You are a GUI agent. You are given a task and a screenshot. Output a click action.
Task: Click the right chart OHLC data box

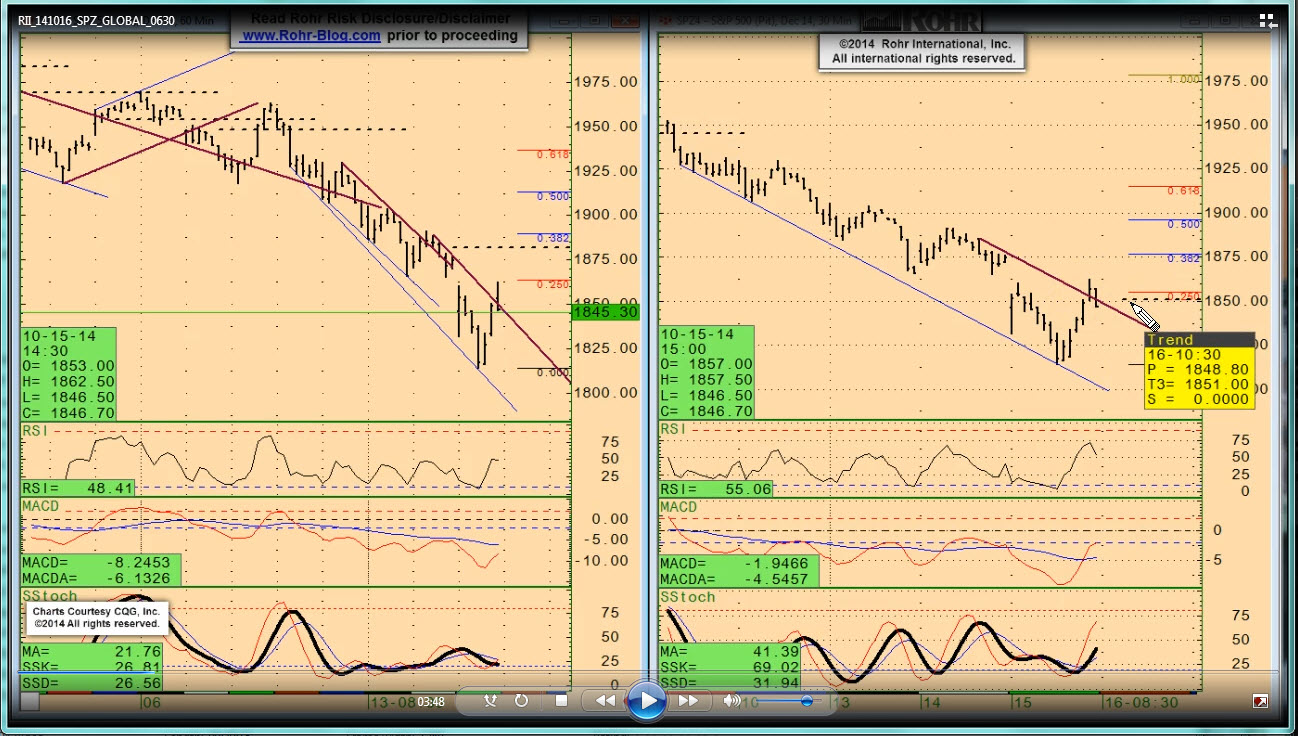click(706, 373)
